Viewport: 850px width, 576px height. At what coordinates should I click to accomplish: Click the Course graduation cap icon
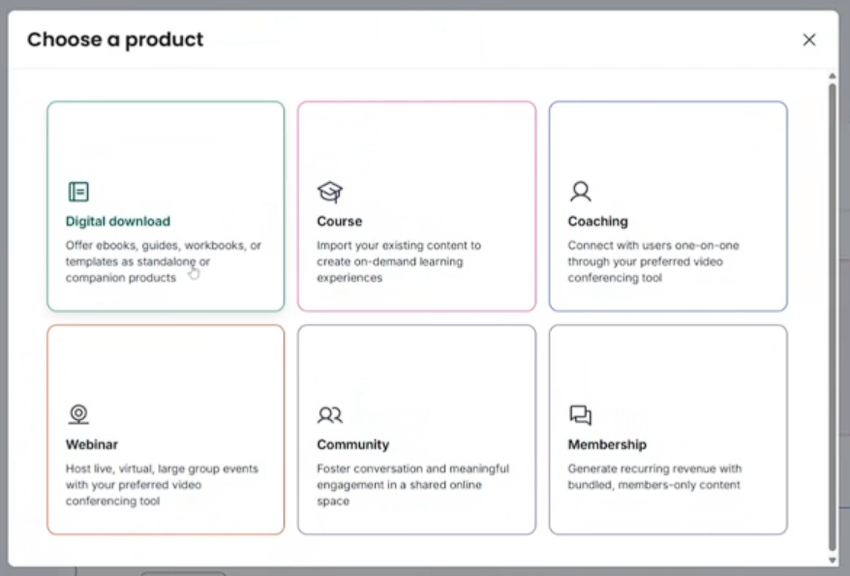(x=330, y=192)
